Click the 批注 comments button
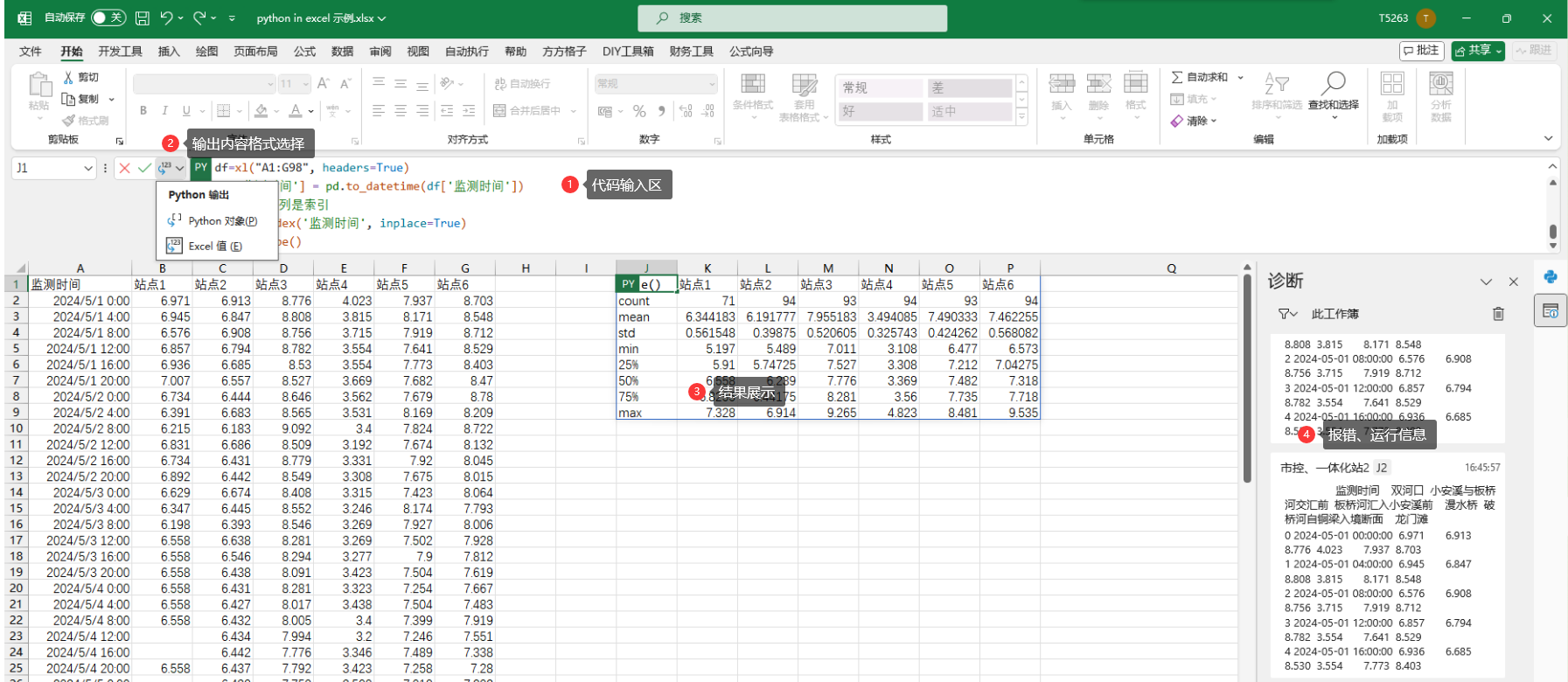 1422,51
